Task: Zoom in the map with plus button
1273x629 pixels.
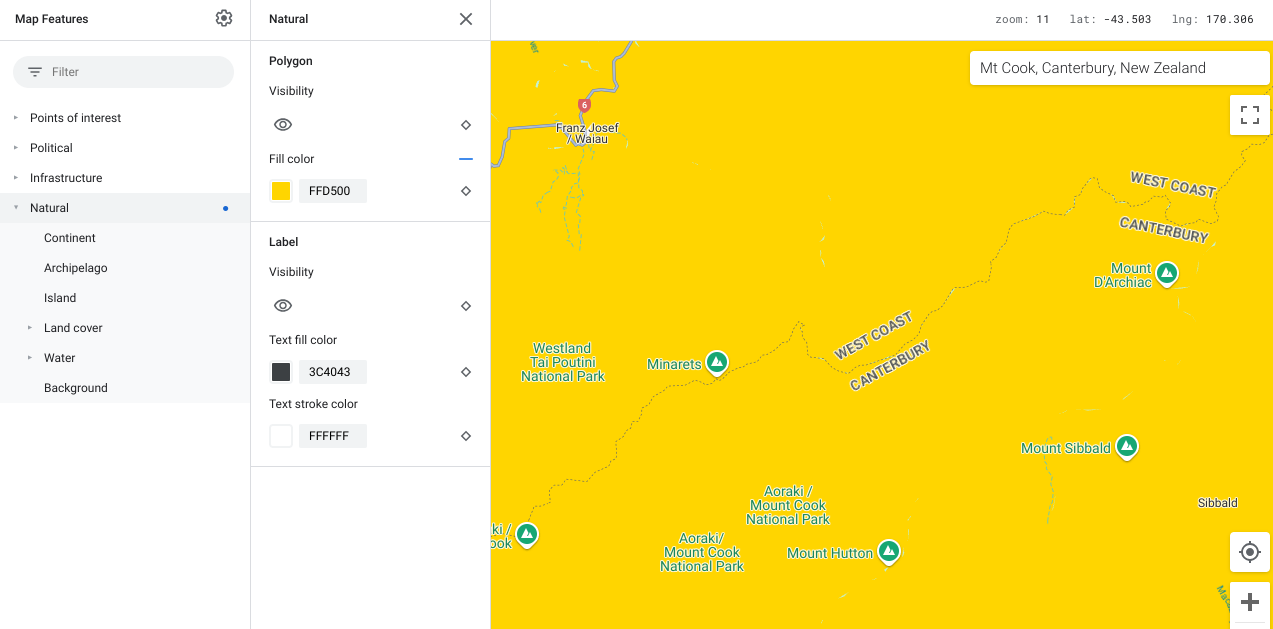Action: (x=1250, y=602)
